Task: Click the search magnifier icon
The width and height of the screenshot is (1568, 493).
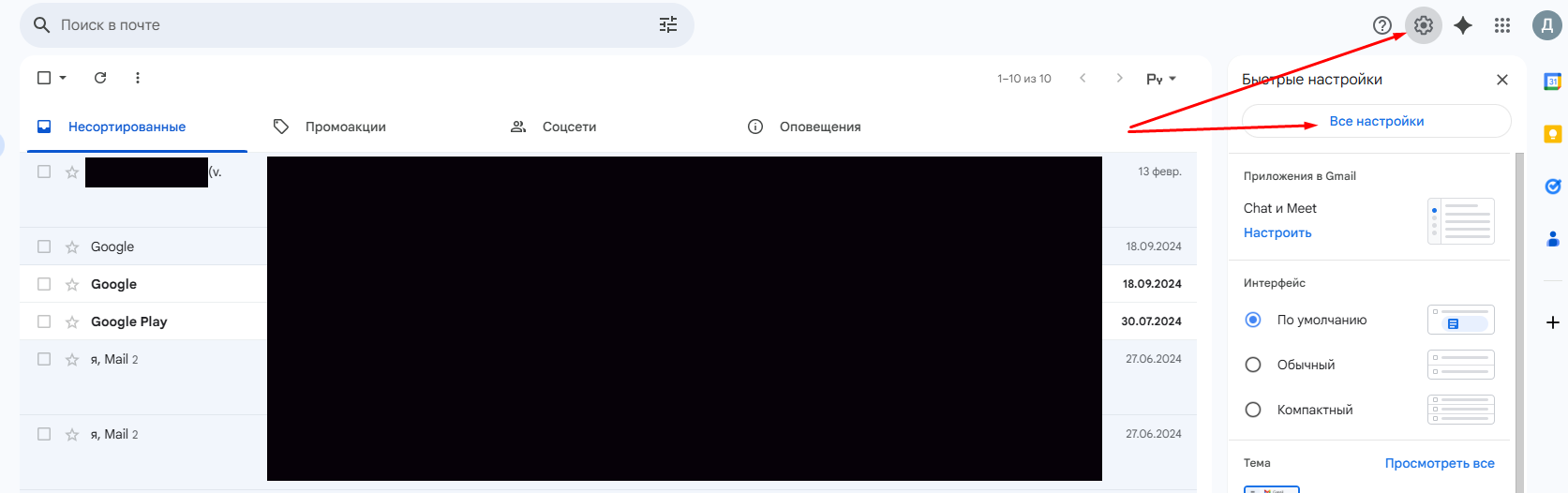Action: pyautogui.click(x=41, y=24)
